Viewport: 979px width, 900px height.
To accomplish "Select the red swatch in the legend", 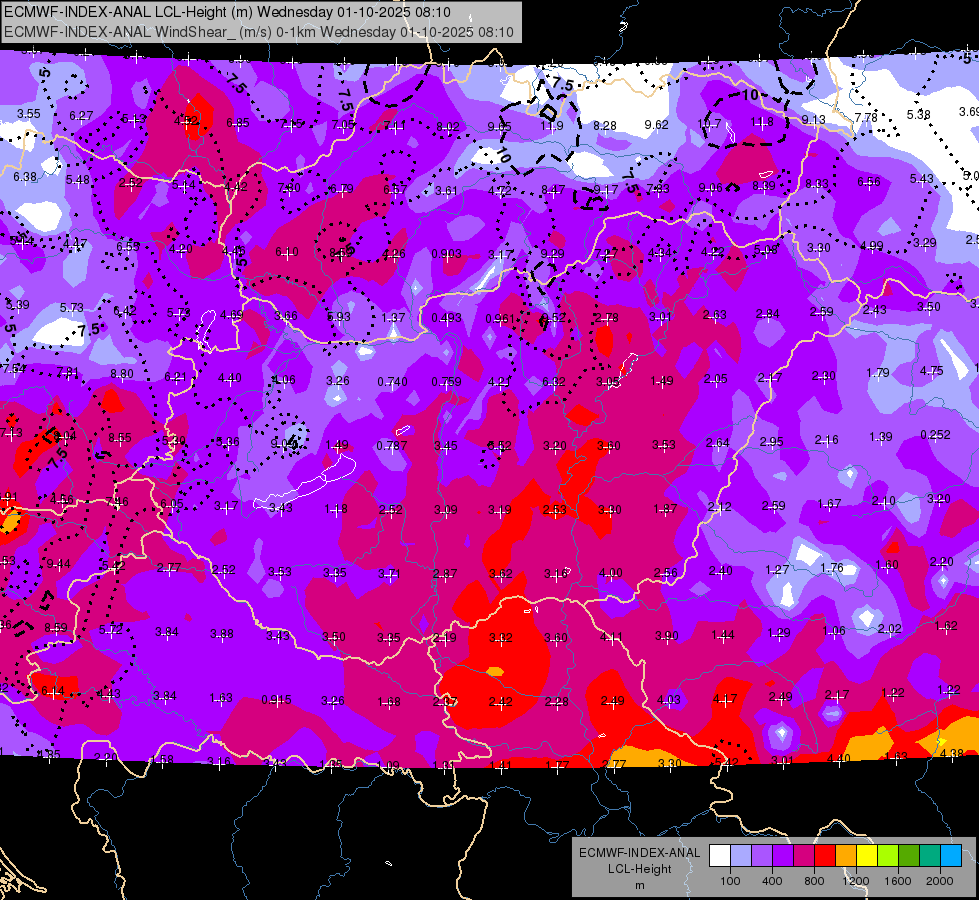I will 825,855.
